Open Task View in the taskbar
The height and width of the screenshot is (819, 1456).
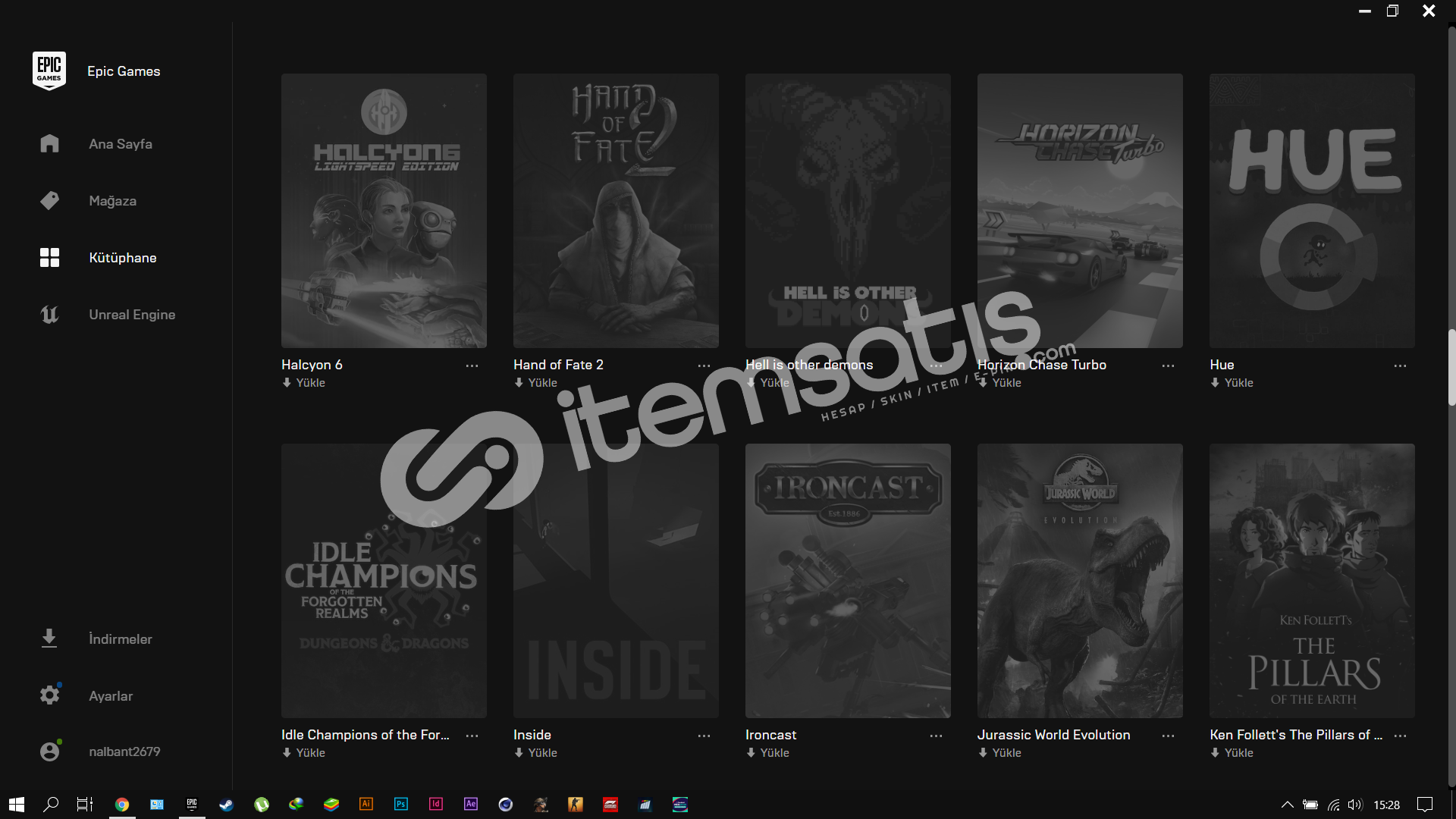tap(85, 805)
